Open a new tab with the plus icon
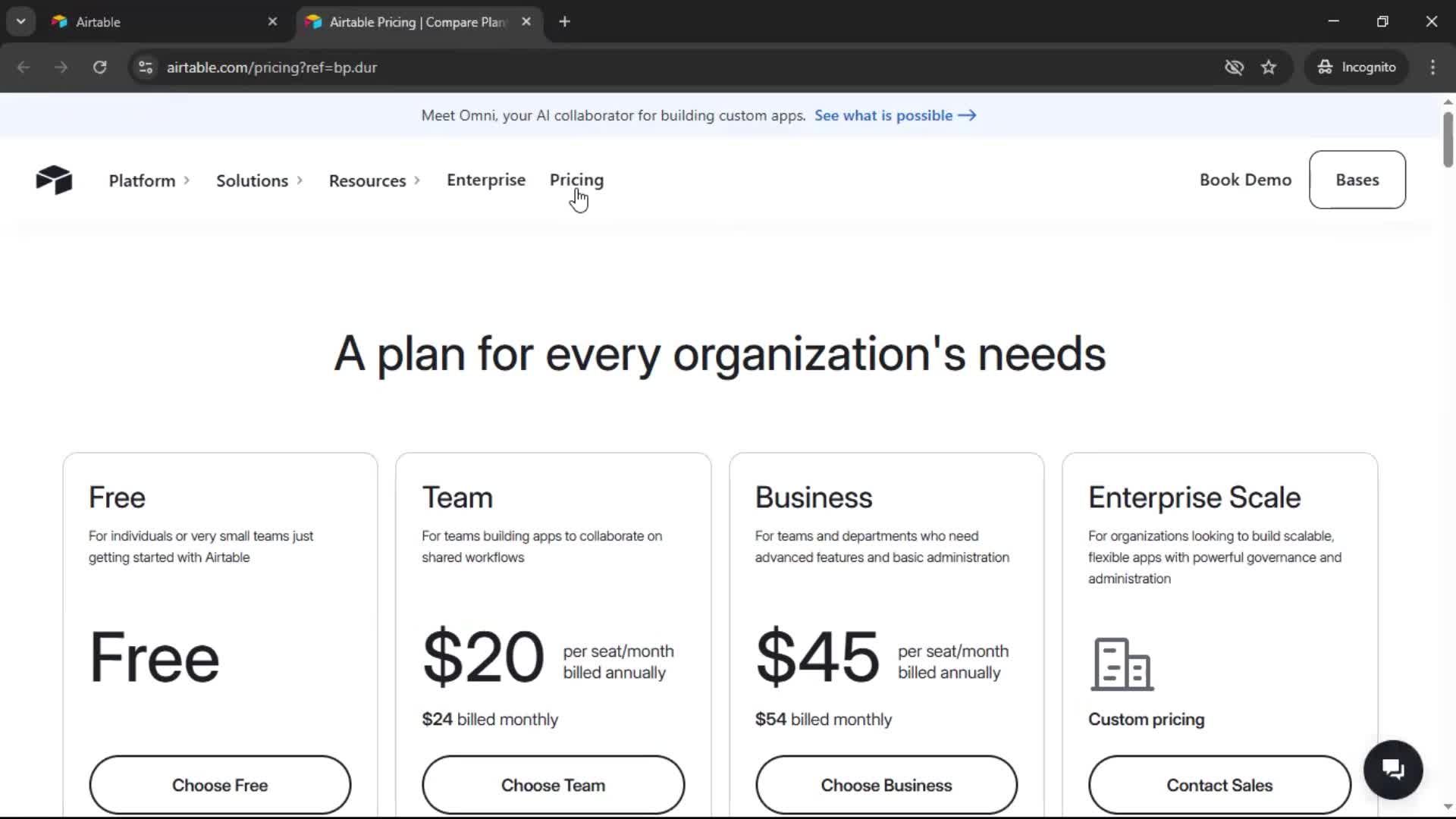The width and height of the screenshot is (1456, 819). 564,22
